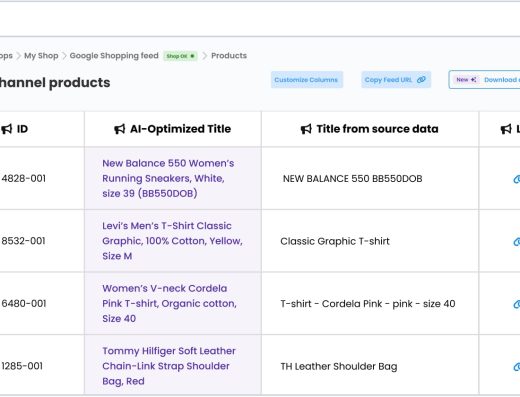Click megaphone icon beside Title from source data
Viewport: 520px width, 397px height.
point(306,129)
